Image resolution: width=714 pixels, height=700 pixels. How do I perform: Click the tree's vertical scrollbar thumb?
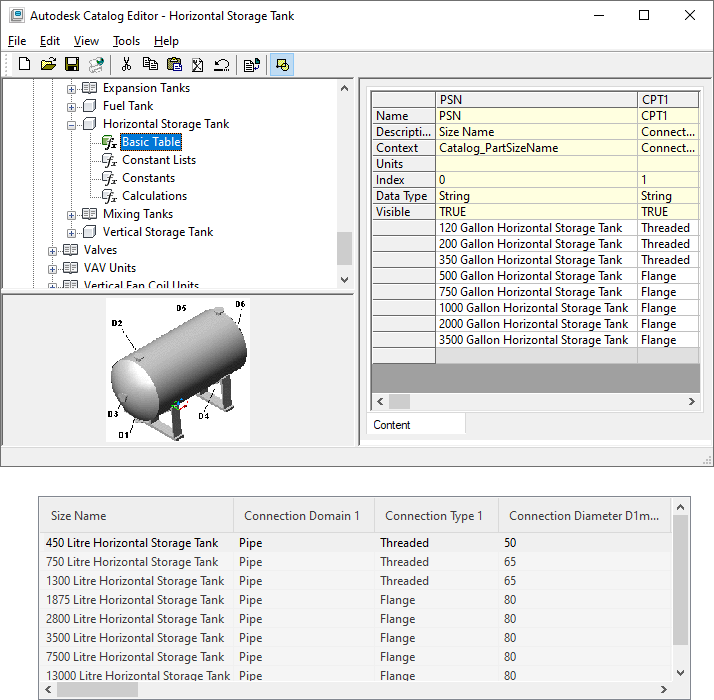point(345,248)
